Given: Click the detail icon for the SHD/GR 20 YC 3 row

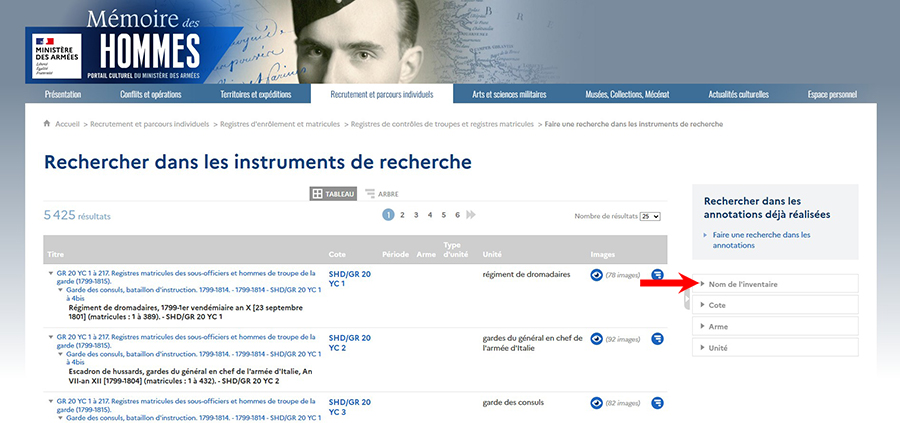Looking at the screenshot, I should click(x=658, y=403).
